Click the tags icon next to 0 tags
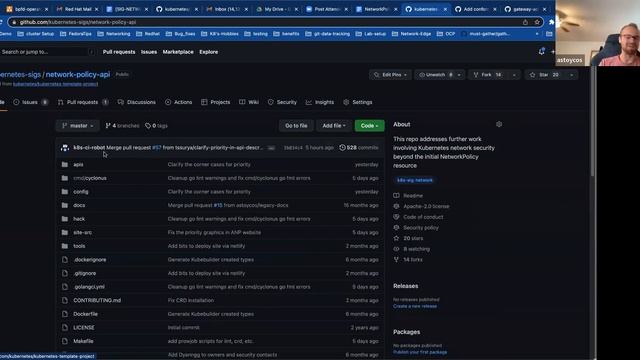The height and width of the screenshot is (360, 640). 148,126
